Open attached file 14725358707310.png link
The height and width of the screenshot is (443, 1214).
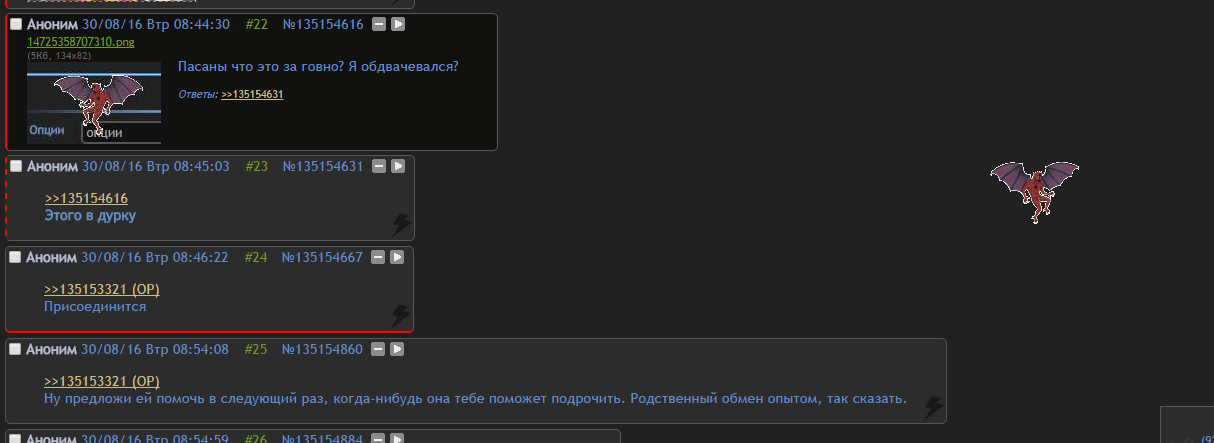point(81,42)
